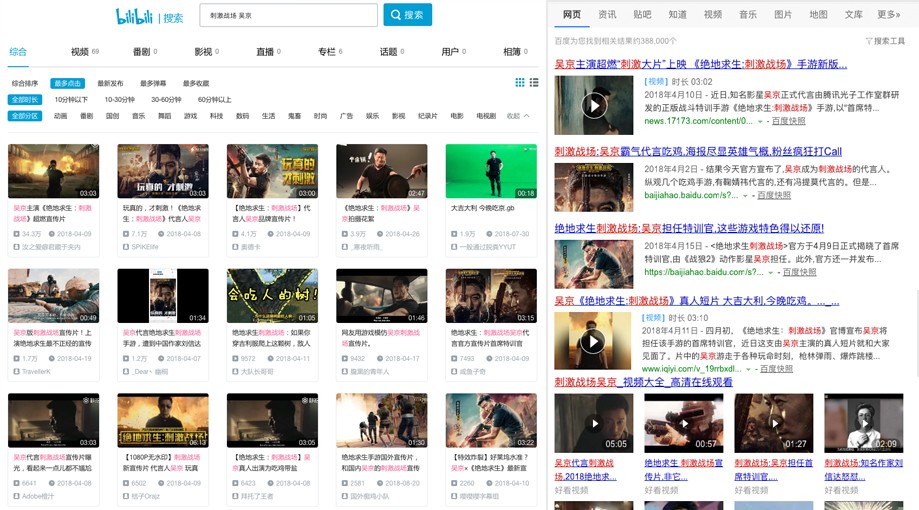
Task: Open the Baidu 文库 tab
Action: 853,15
